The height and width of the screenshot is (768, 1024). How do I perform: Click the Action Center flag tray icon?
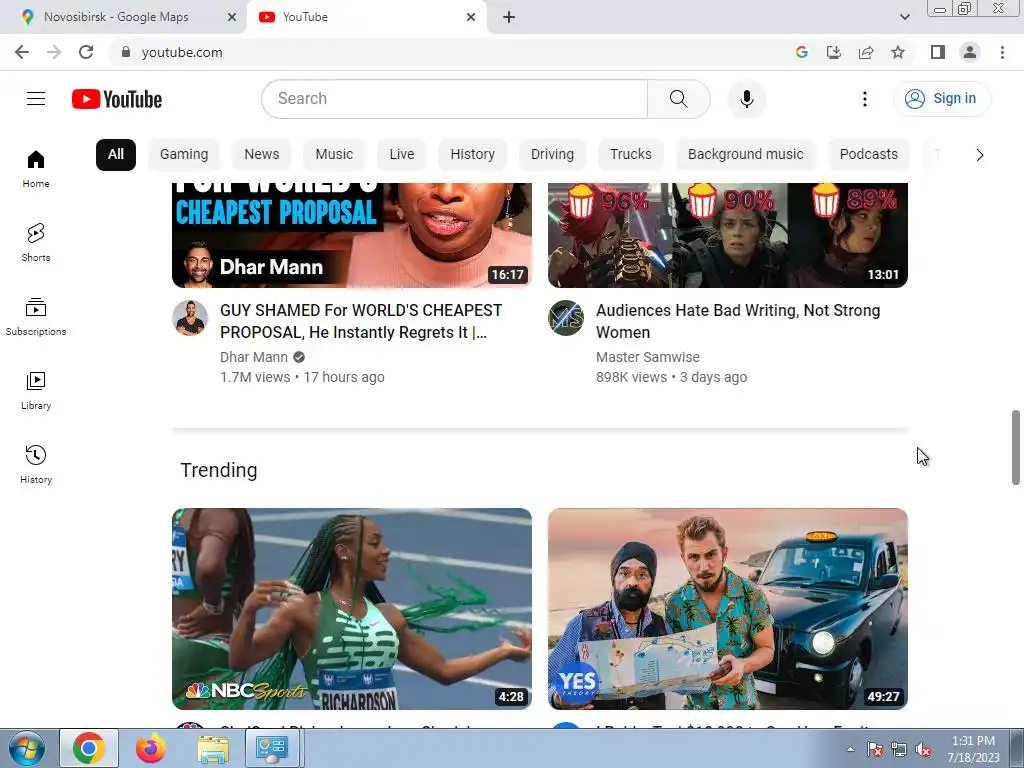pyautogui.click(x=875, y=750)
